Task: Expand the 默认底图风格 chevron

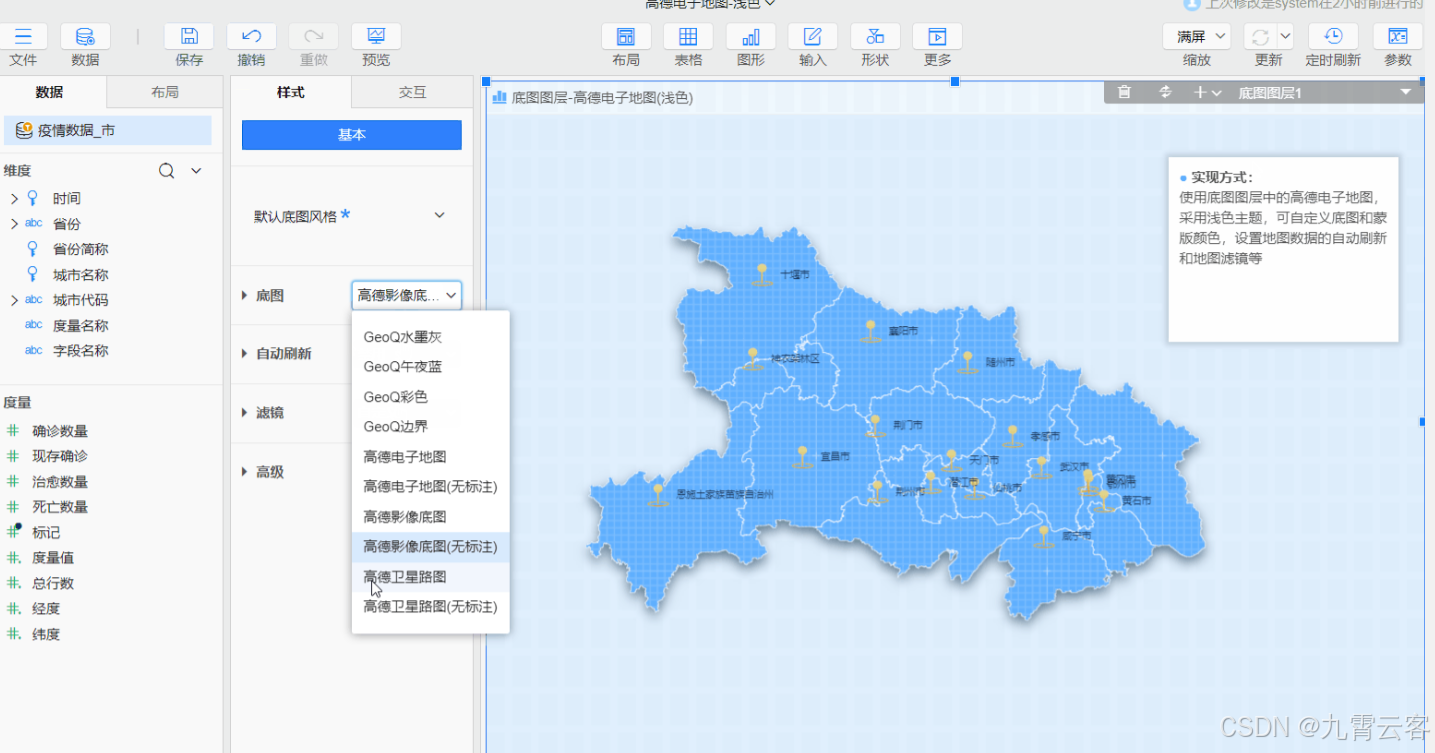Action: pyautogui.click(x=439, y=215)
